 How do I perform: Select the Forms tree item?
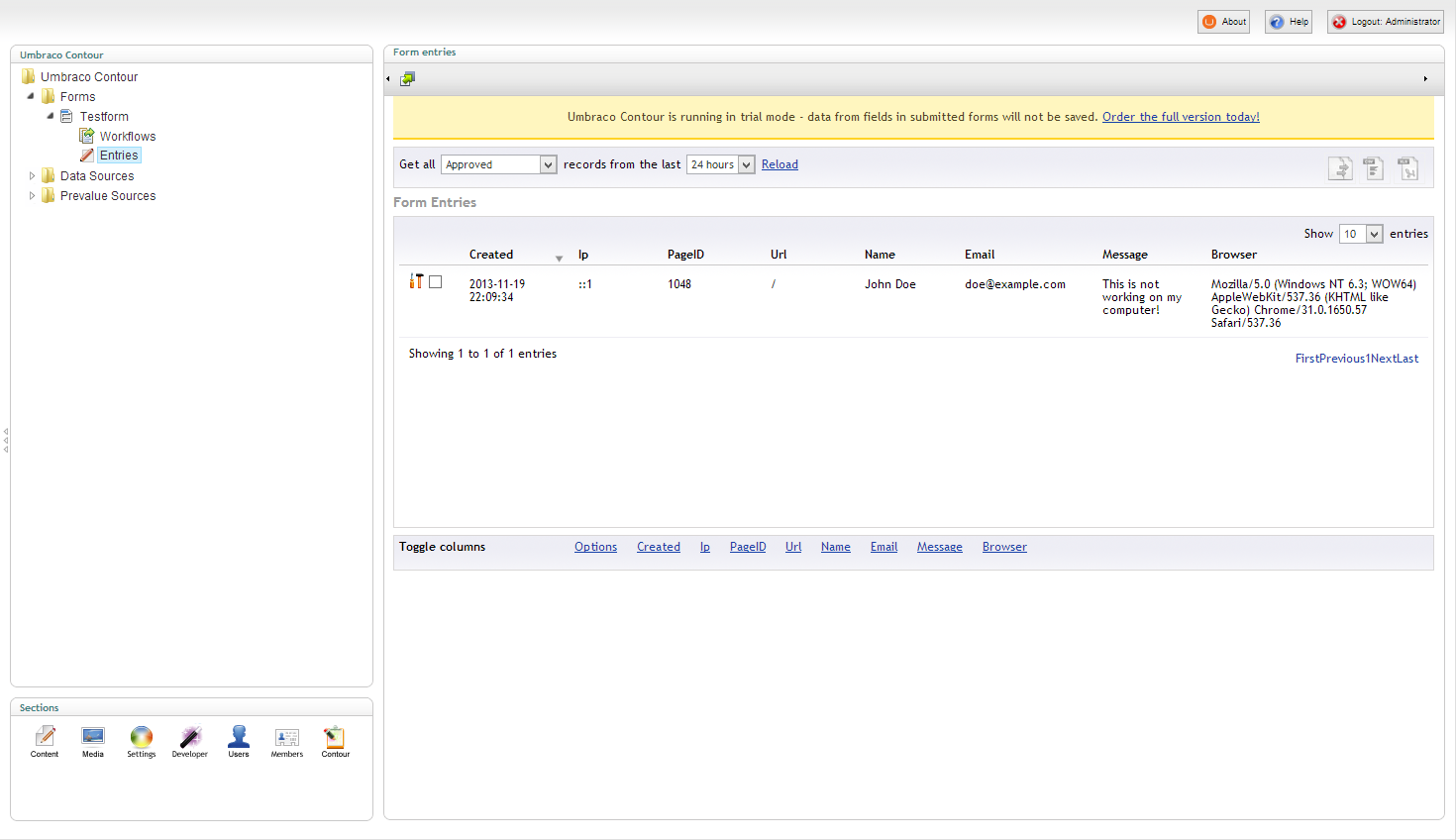[77, 96]
